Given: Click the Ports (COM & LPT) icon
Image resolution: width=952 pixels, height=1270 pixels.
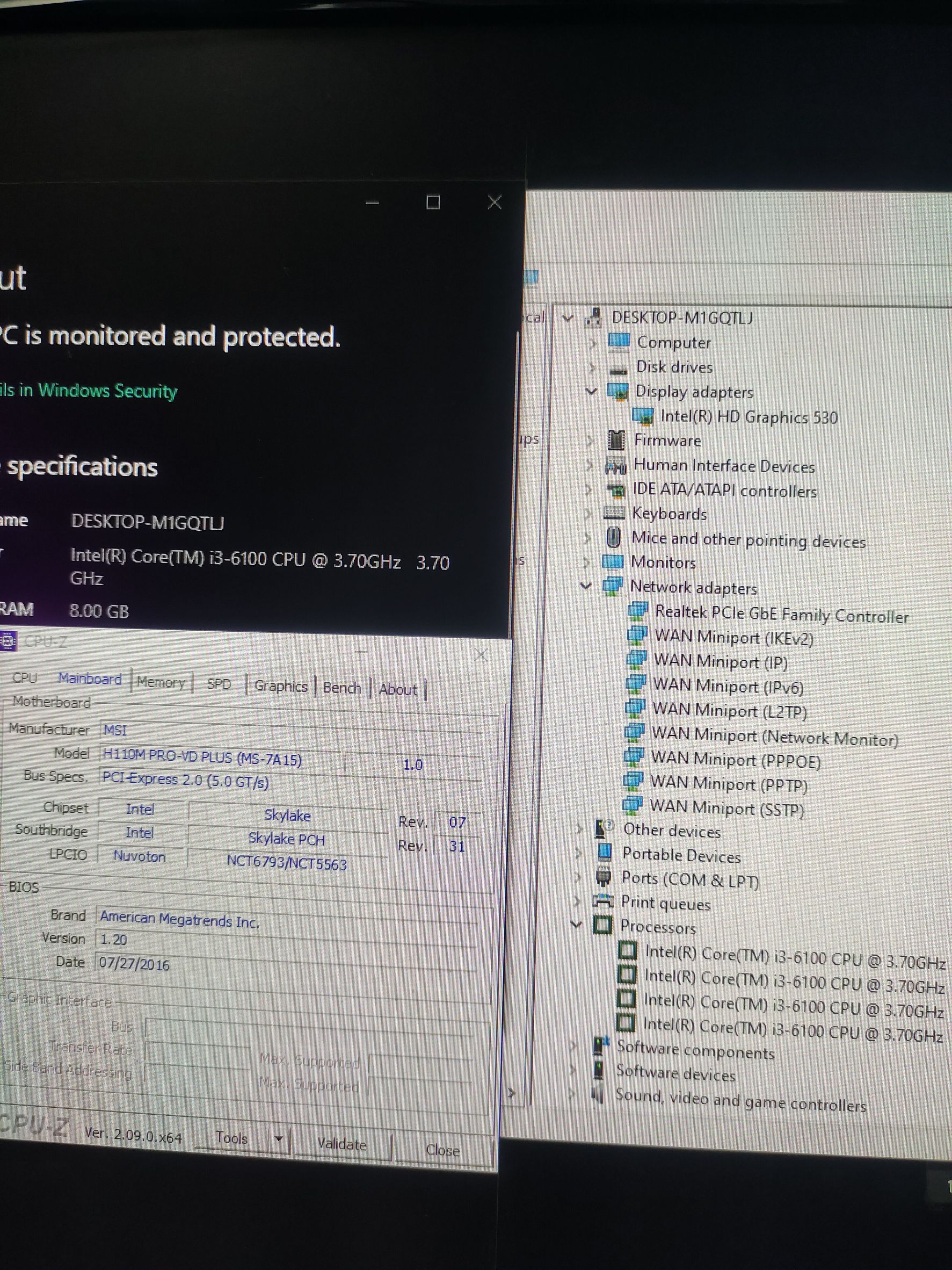Looking at the screenshot, I should click(x=603, y=878).
